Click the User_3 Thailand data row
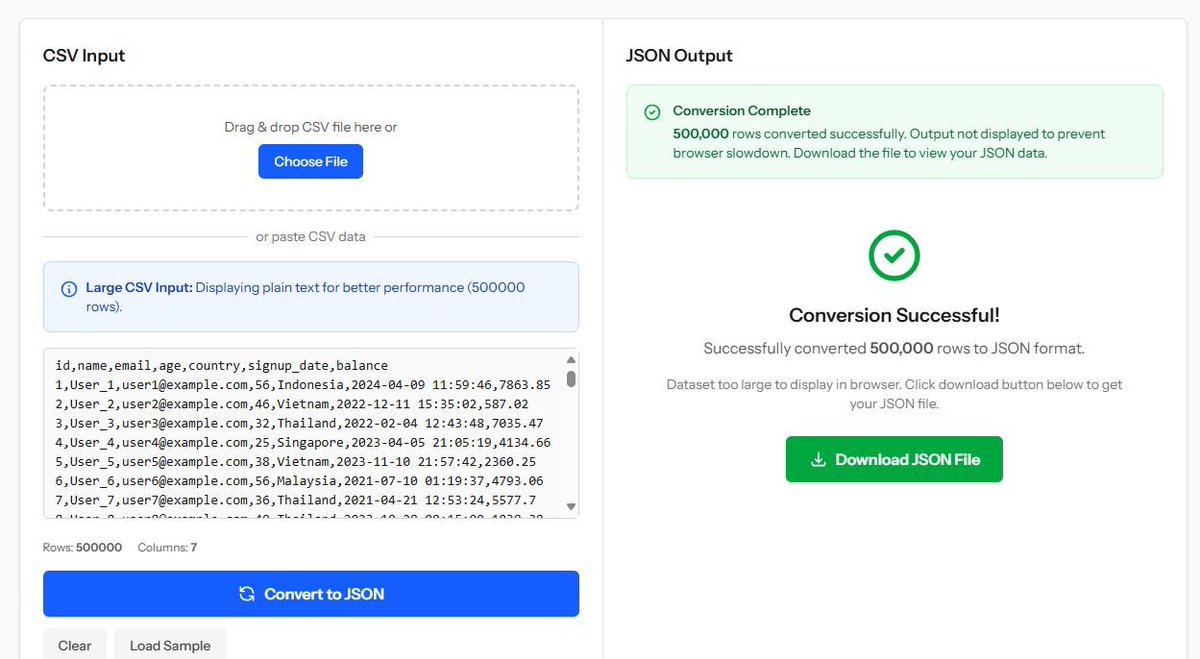The width and height of the screenshot is (1200, 659). tap(300, 423)
